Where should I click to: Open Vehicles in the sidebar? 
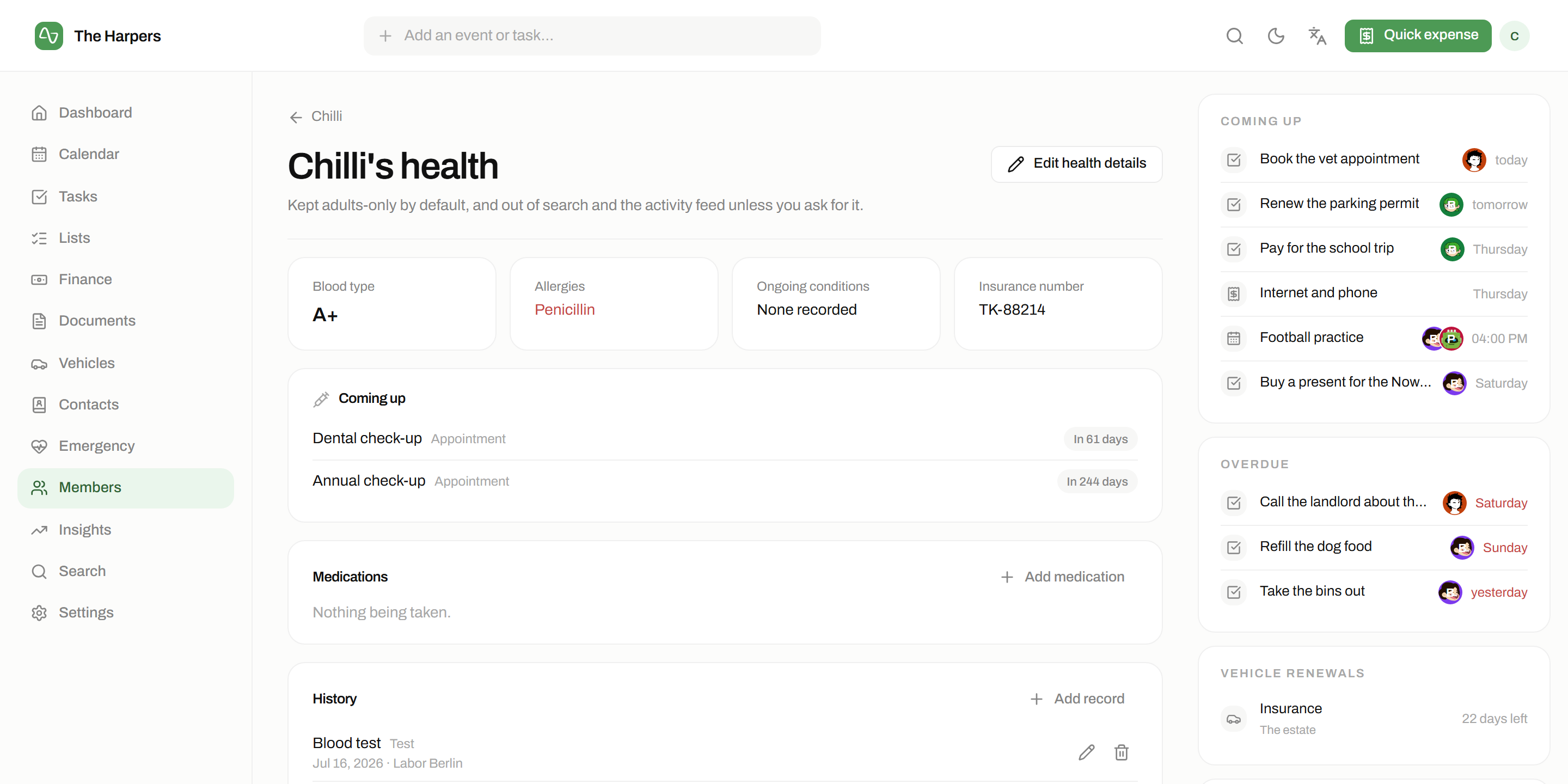coord(125,363)
